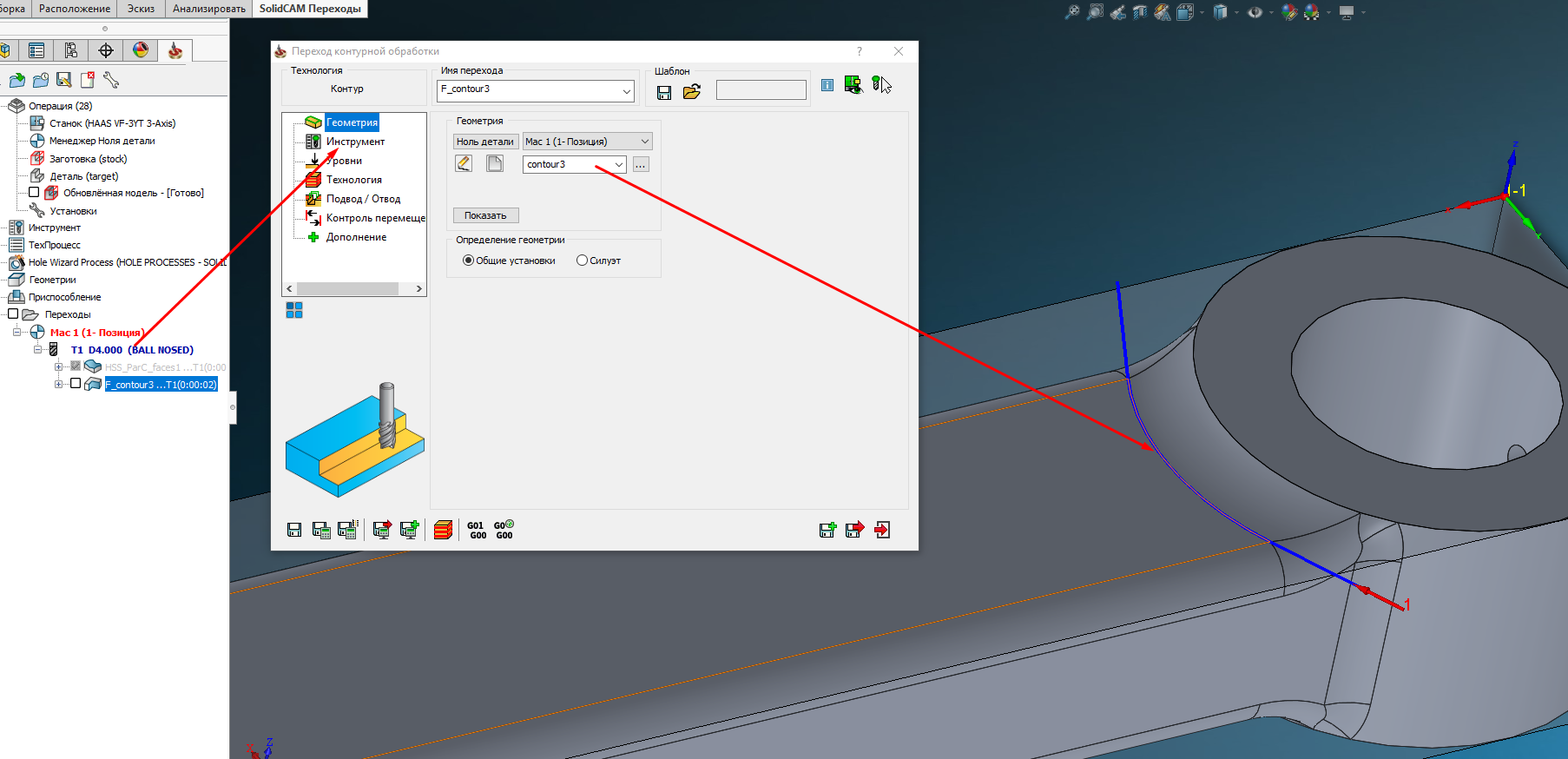The image size is (1568, 759).
Task: Click the edit geometry pencil icon
Action: click(x=464, y=164)
